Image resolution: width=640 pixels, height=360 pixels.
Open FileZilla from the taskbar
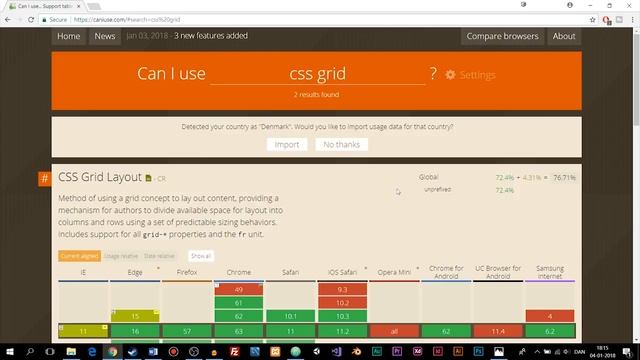(x=234, y=351)
